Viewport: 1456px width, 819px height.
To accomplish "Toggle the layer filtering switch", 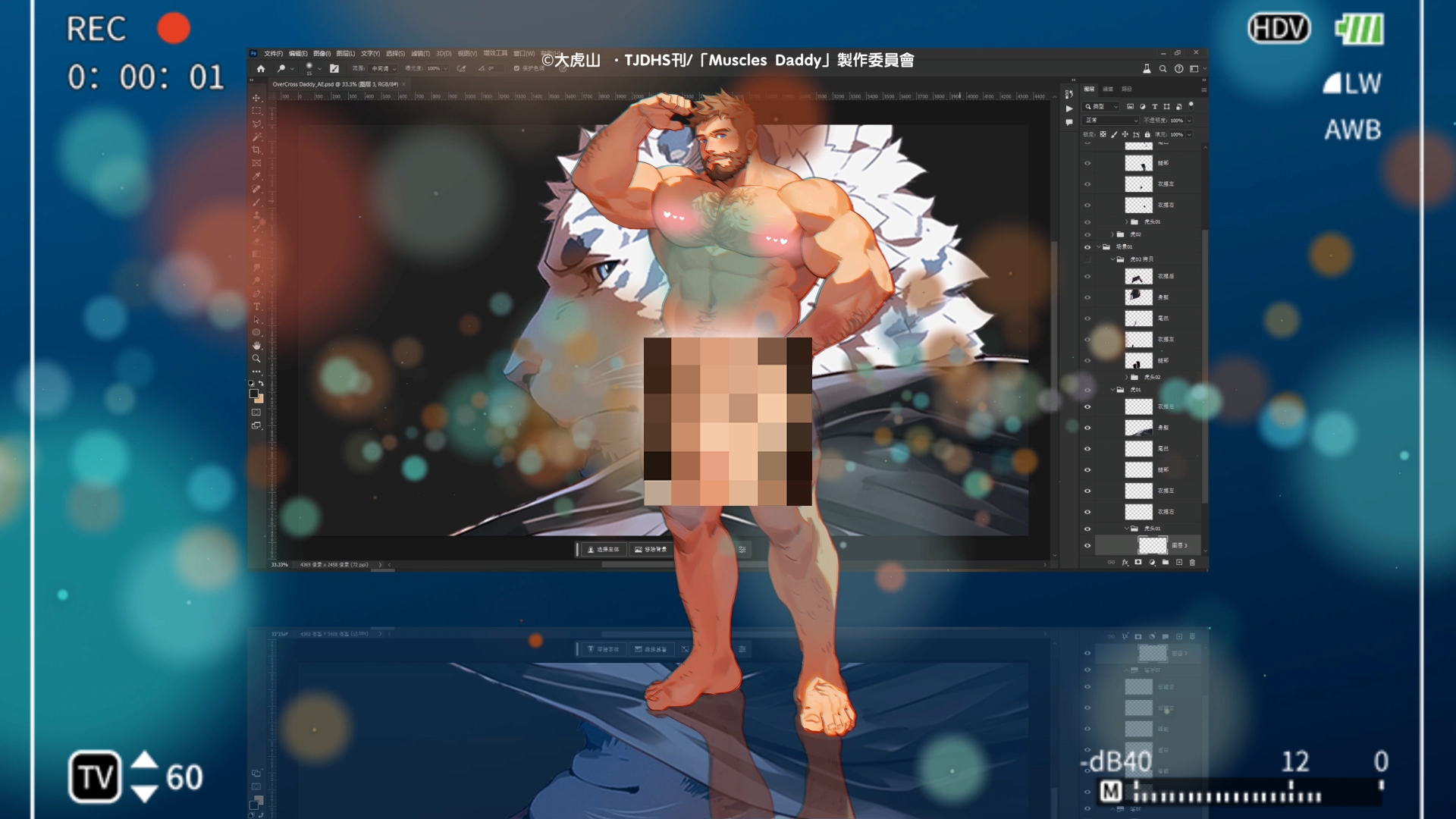I will (1191, 105).
